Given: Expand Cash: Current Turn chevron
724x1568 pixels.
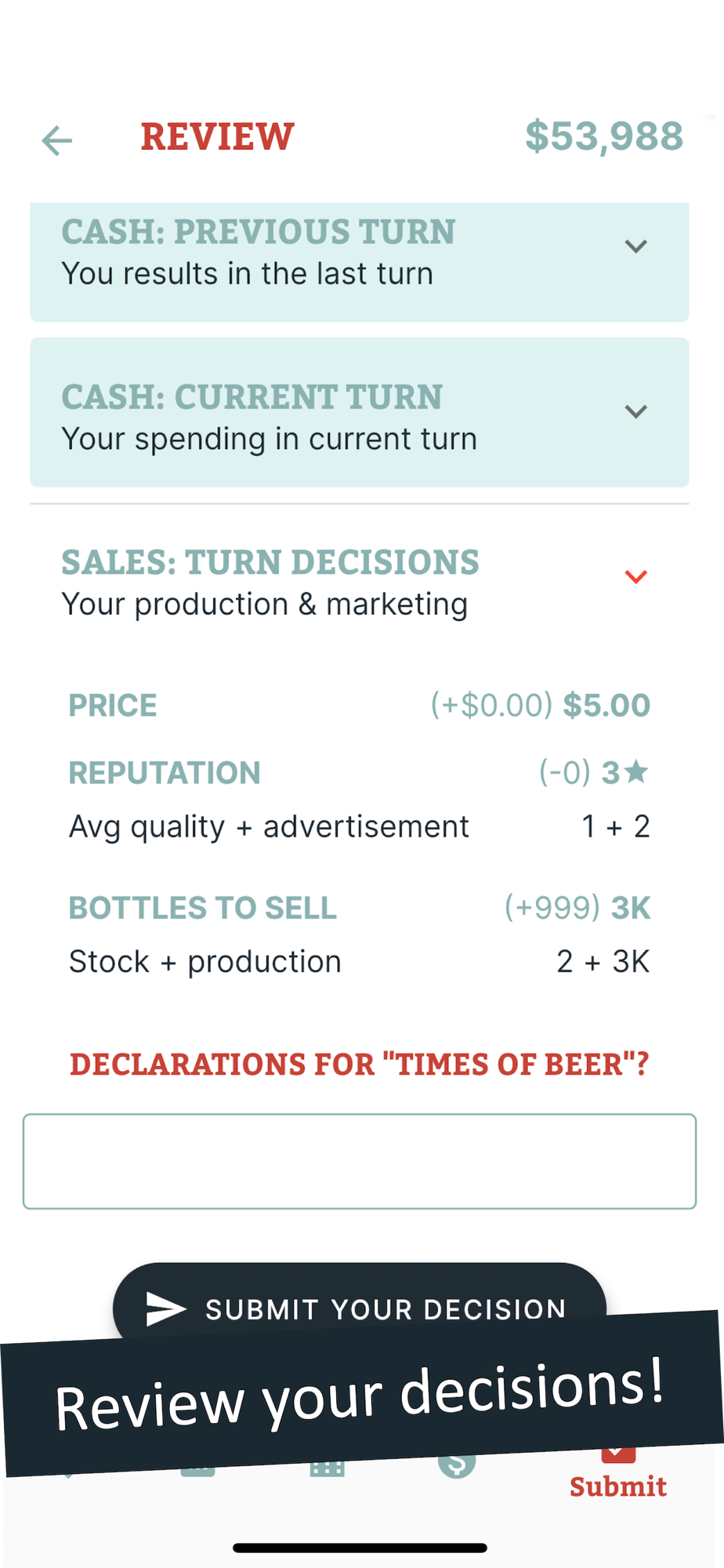Looking at the screenshot, I should (x=635, y=412).
